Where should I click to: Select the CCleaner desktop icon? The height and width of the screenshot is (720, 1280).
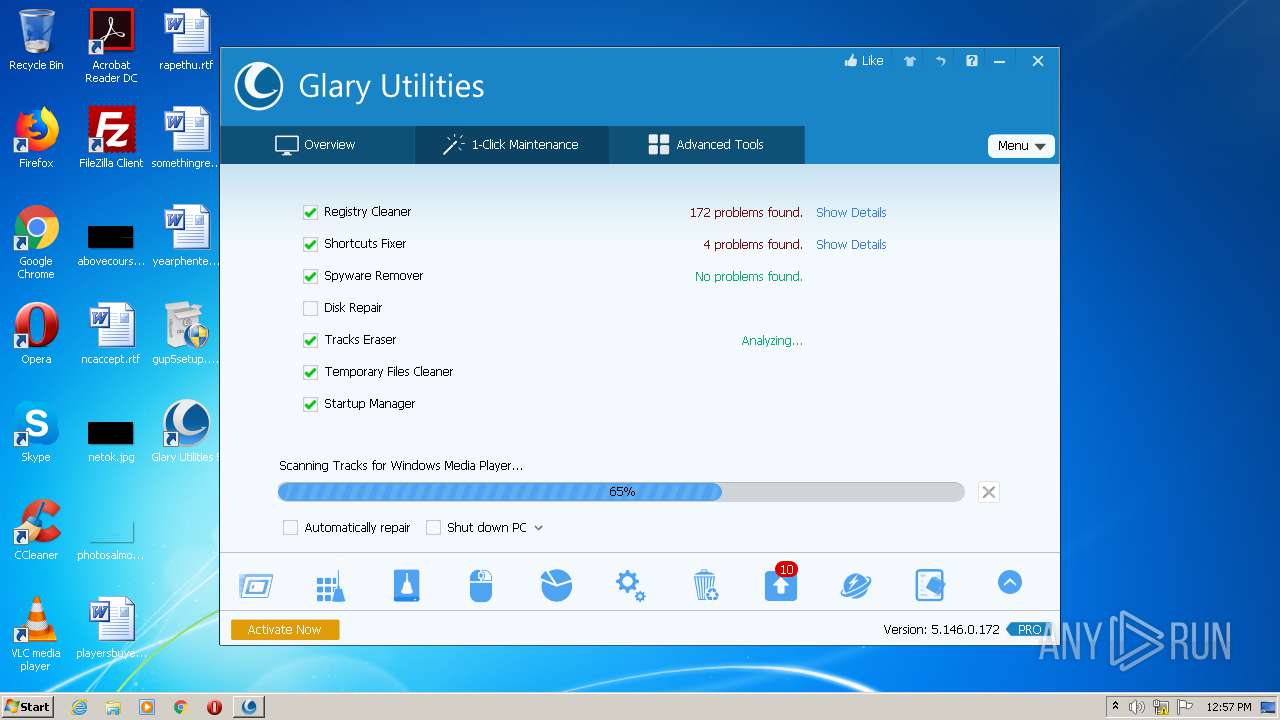[36, 530]
